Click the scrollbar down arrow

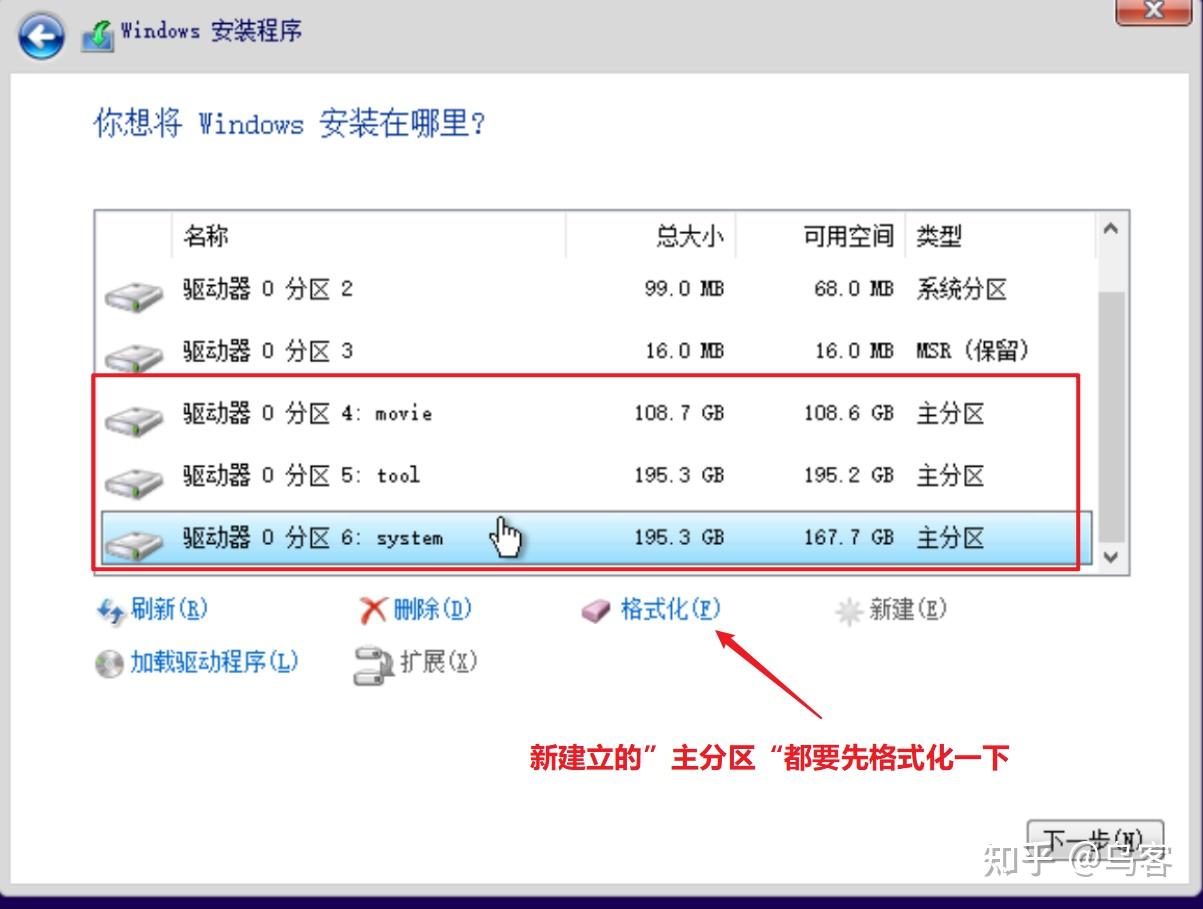pos(1111,557)
